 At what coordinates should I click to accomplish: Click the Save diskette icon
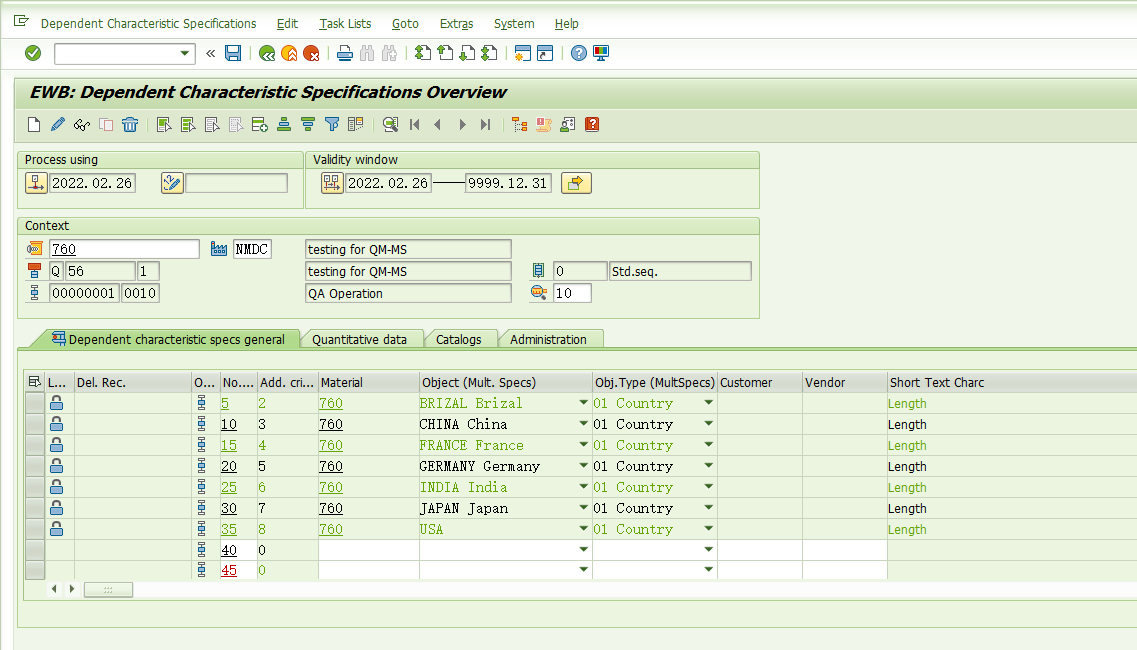click(x=233, y=53)
